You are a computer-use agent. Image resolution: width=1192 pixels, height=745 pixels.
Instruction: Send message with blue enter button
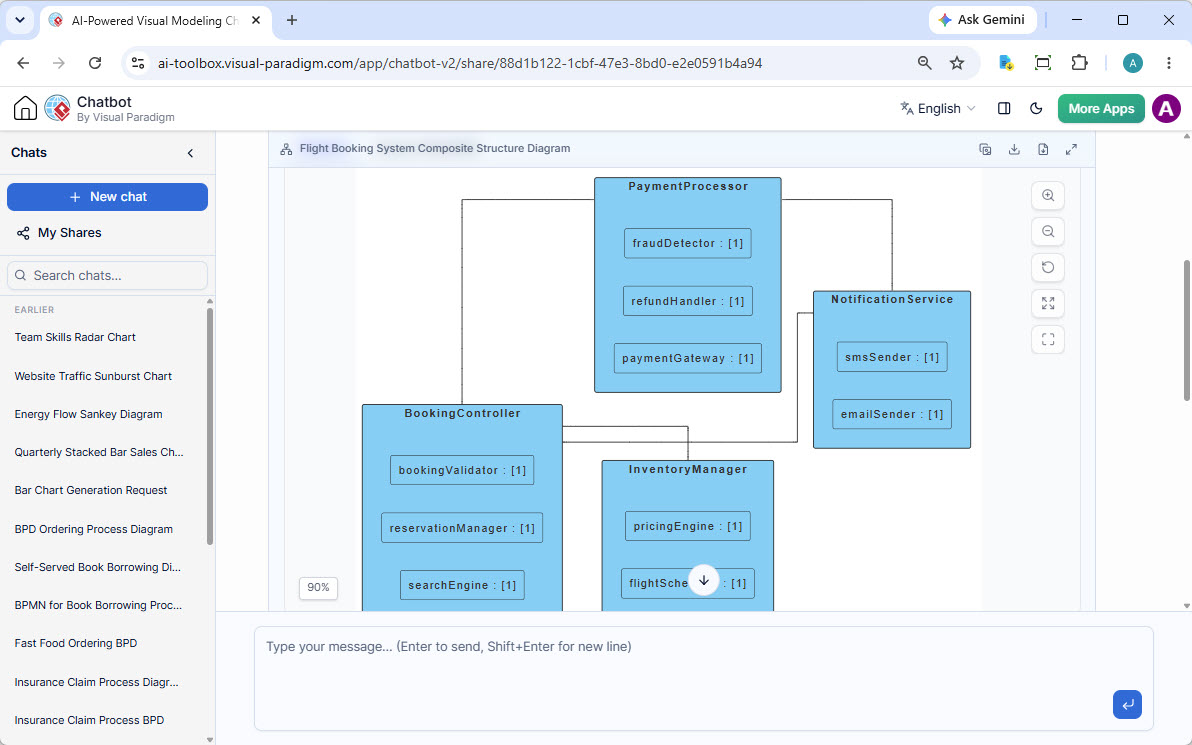pyautogui.click(x=1127, y=704)
